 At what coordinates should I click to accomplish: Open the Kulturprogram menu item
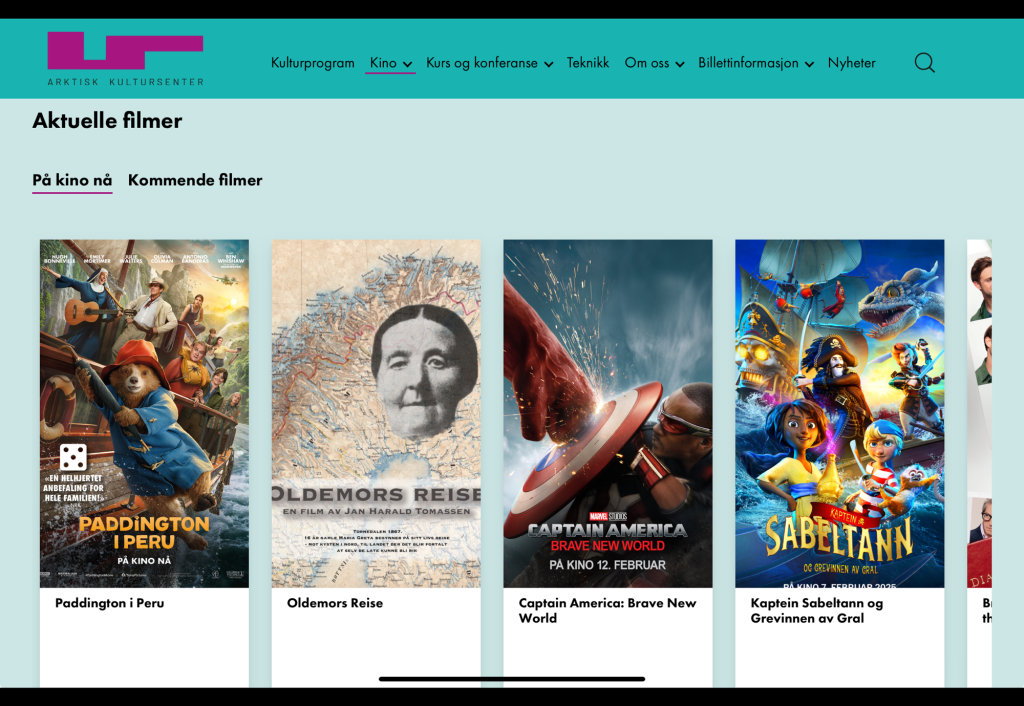[312, 63]
